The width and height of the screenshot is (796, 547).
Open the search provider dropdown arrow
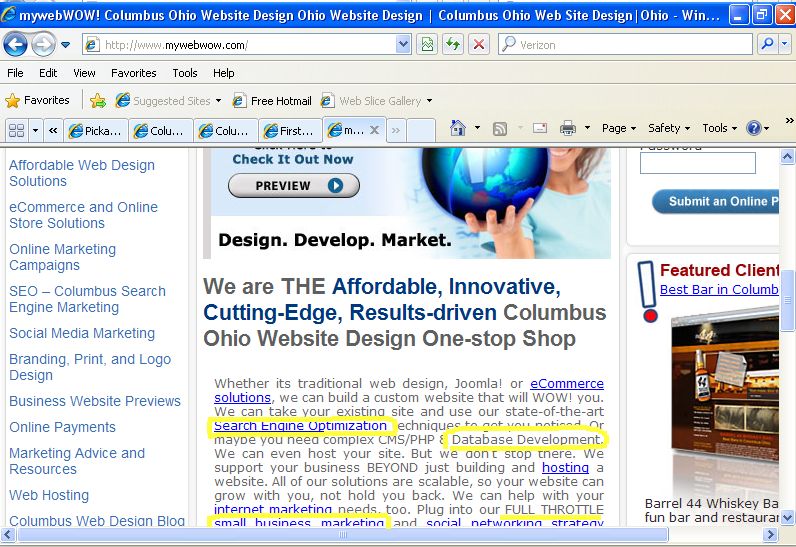click(x=785, y=45)
